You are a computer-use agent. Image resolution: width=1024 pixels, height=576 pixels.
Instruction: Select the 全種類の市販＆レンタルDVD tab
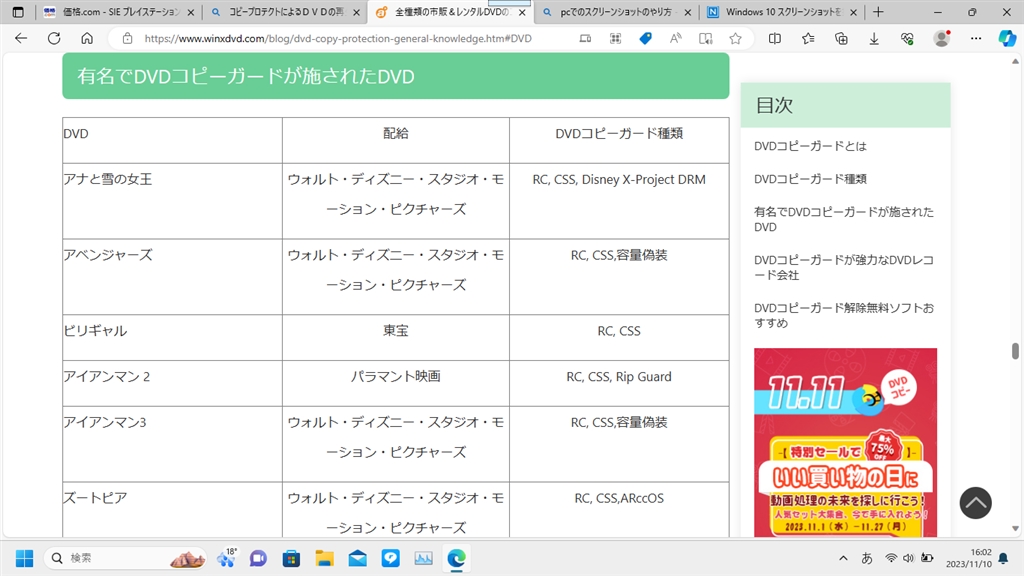tap(451, 12)
